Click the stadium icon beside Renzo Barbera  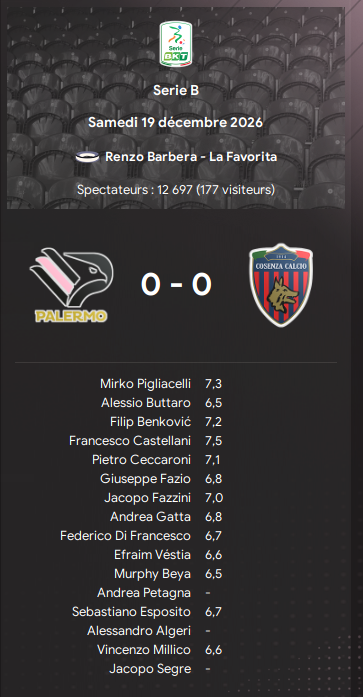pos(87,157)
